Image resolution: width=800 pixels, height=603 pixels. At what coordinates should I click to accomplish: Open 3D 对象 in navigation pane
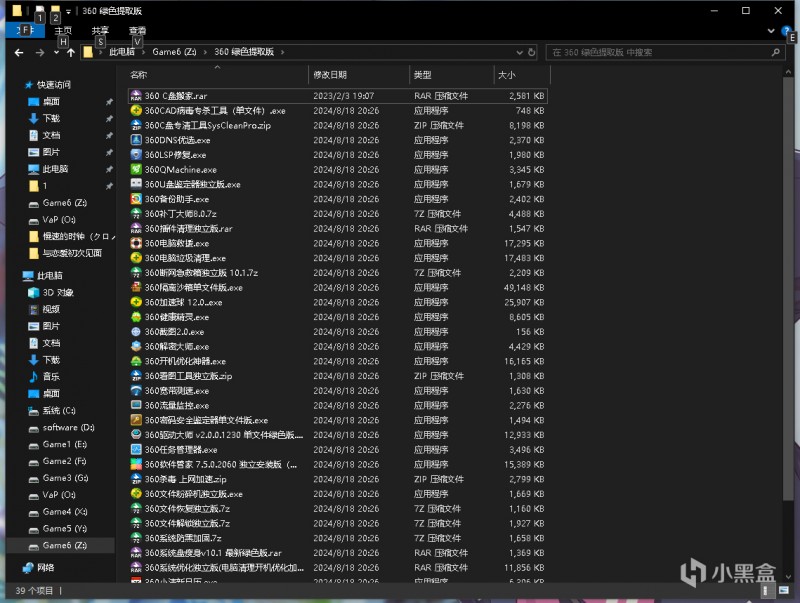[x=58, y=292]
